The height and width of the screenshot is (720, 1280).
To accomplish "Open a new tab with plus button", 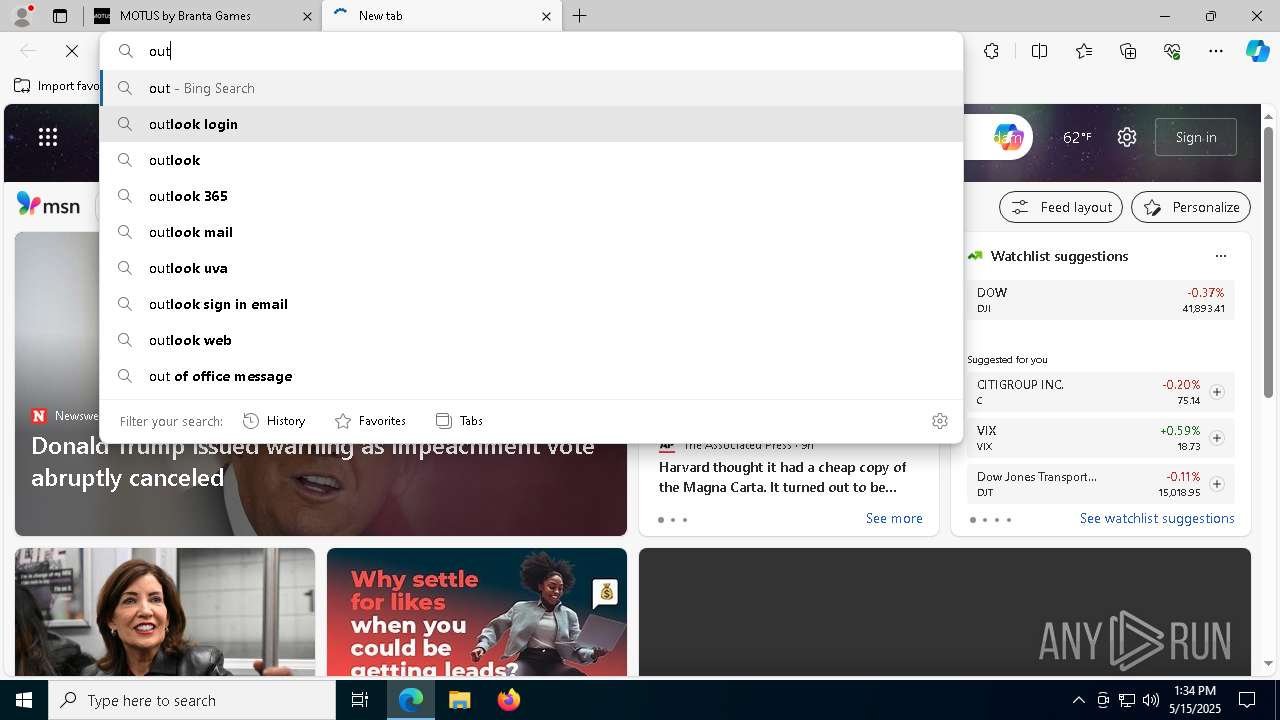I will (579, 16).
